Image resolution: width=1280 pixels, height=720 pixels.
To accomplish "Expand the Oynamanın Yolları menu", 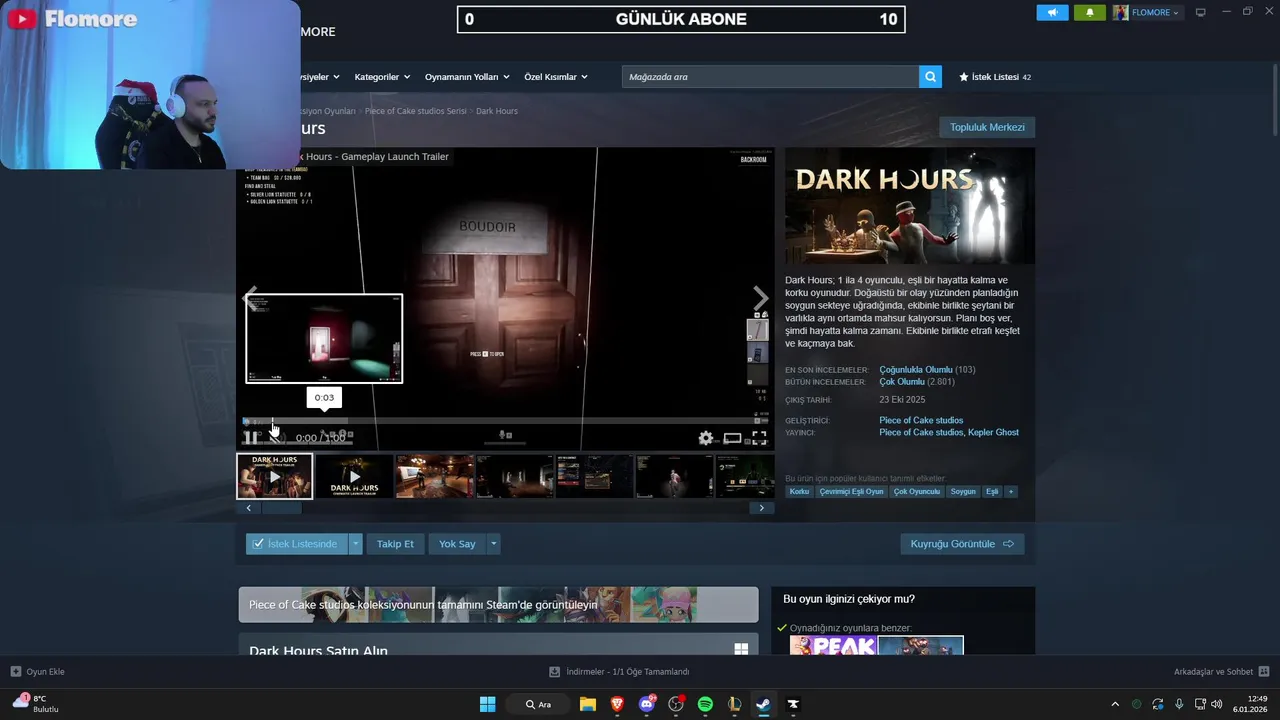I will (467, 77).
